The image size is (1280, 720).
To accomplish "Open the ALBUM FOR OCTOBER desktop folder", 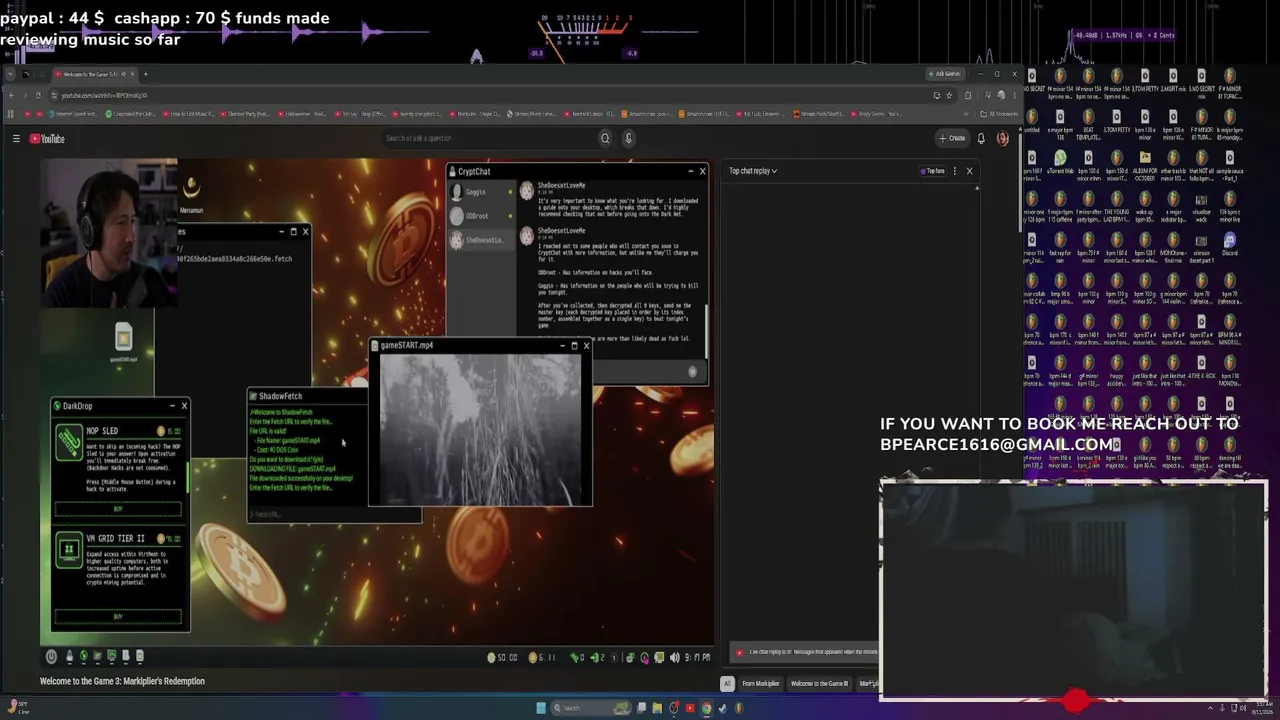I will click(x=1145, y=167).
